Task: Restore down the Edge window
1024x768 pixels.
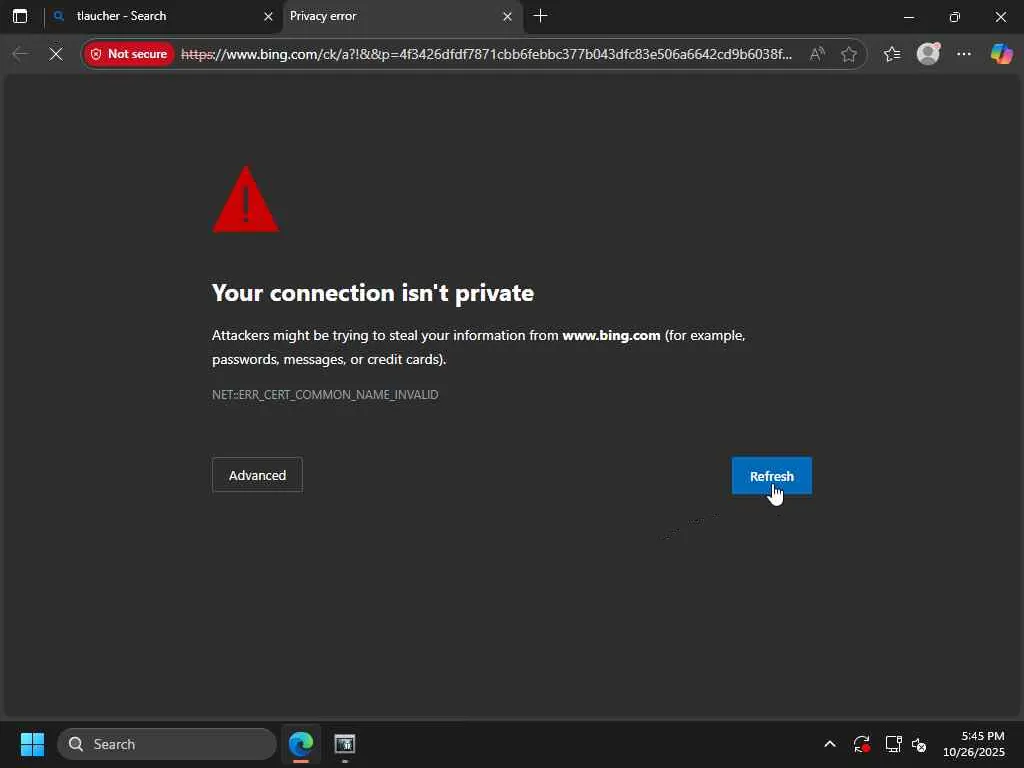Action: click(955, 16)
